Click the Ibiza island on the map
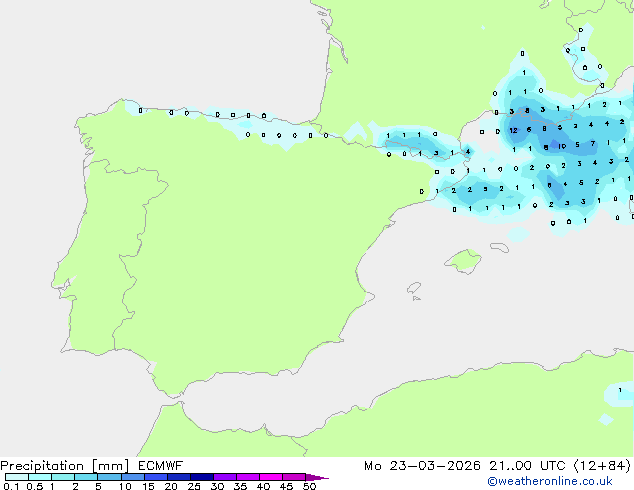Screen dimensions: 634x490 414,288
